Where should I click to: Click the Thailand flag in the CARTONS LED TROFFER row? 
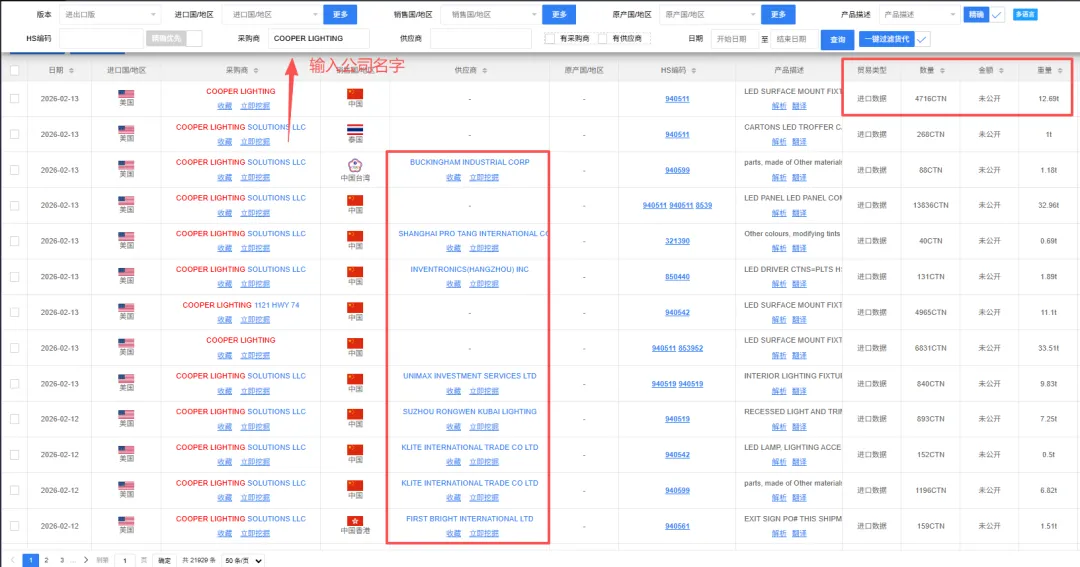[x=355, y=130]
